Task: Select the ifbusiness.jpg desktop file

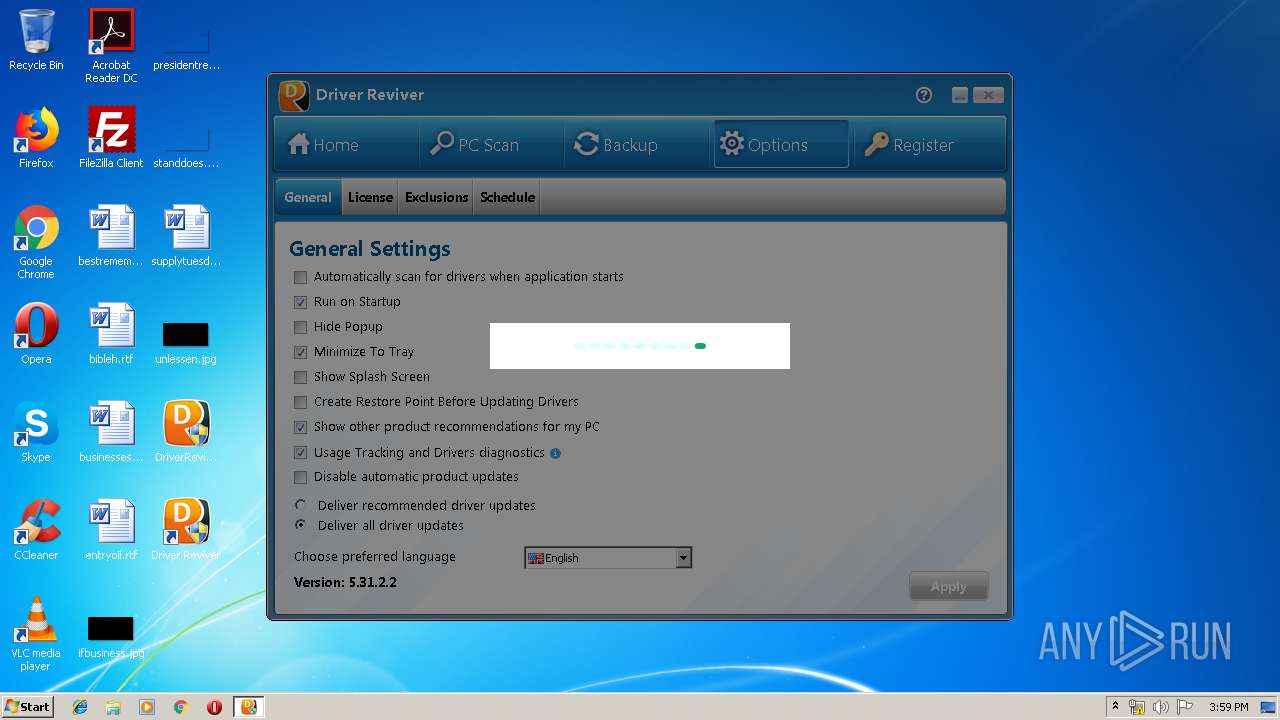Action: (111, 637)
